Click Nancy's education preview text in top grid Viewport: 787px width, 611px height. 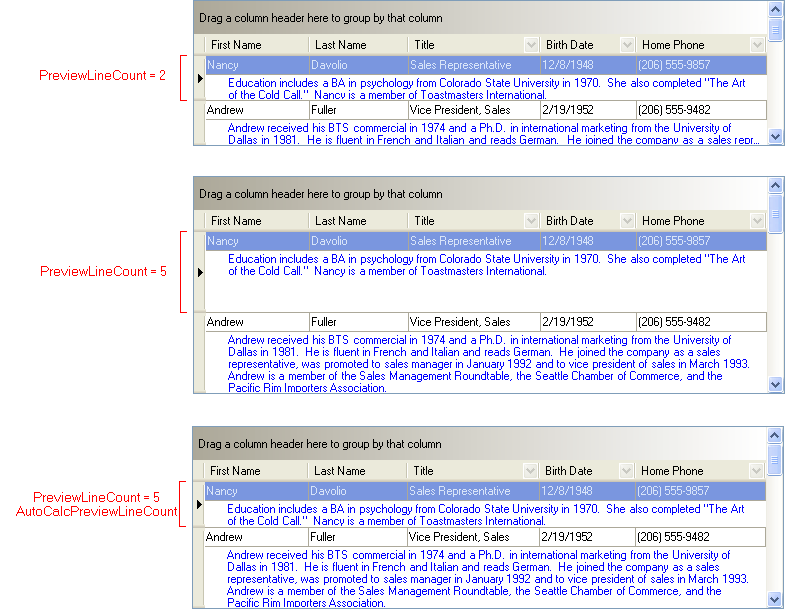(x=486, y=88)
